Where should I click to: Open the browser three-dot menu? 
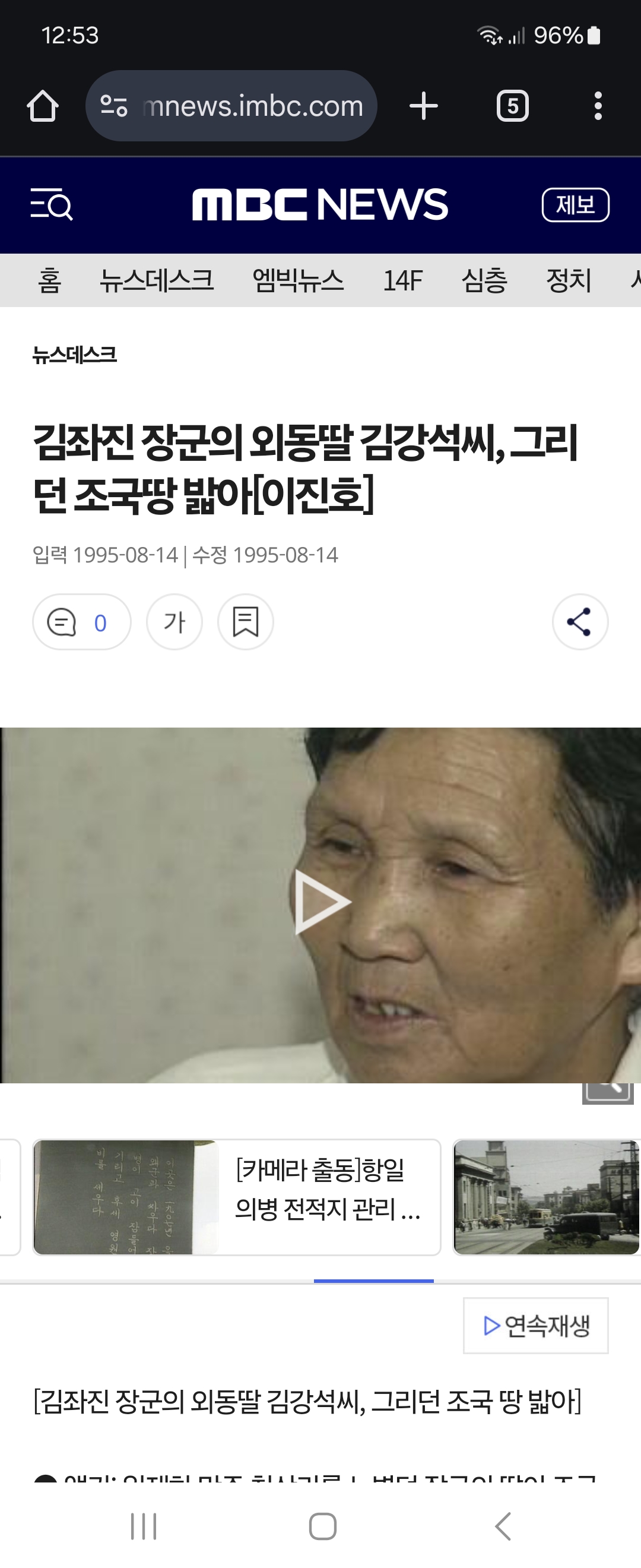pyautogui.click(x=598, y=106)
